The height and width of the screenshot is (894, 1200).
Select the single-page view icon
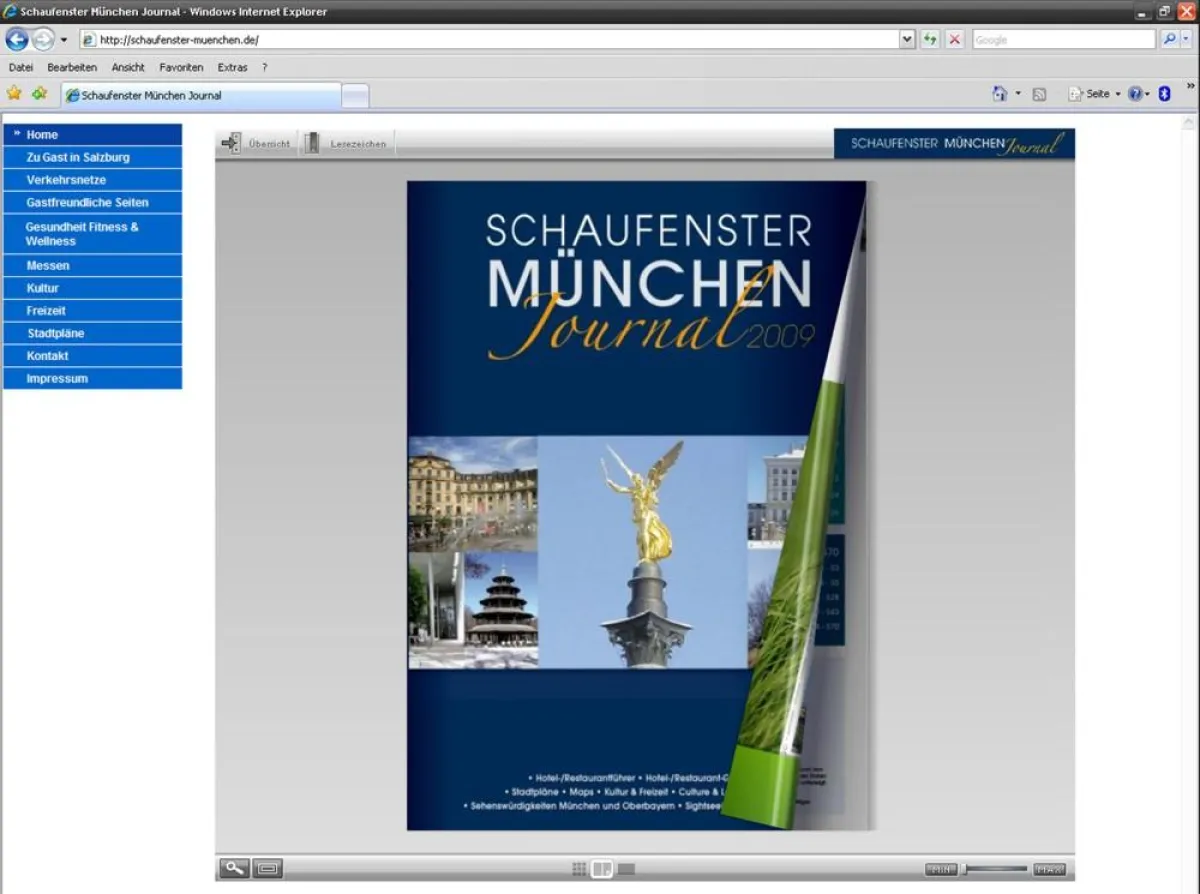625,868
